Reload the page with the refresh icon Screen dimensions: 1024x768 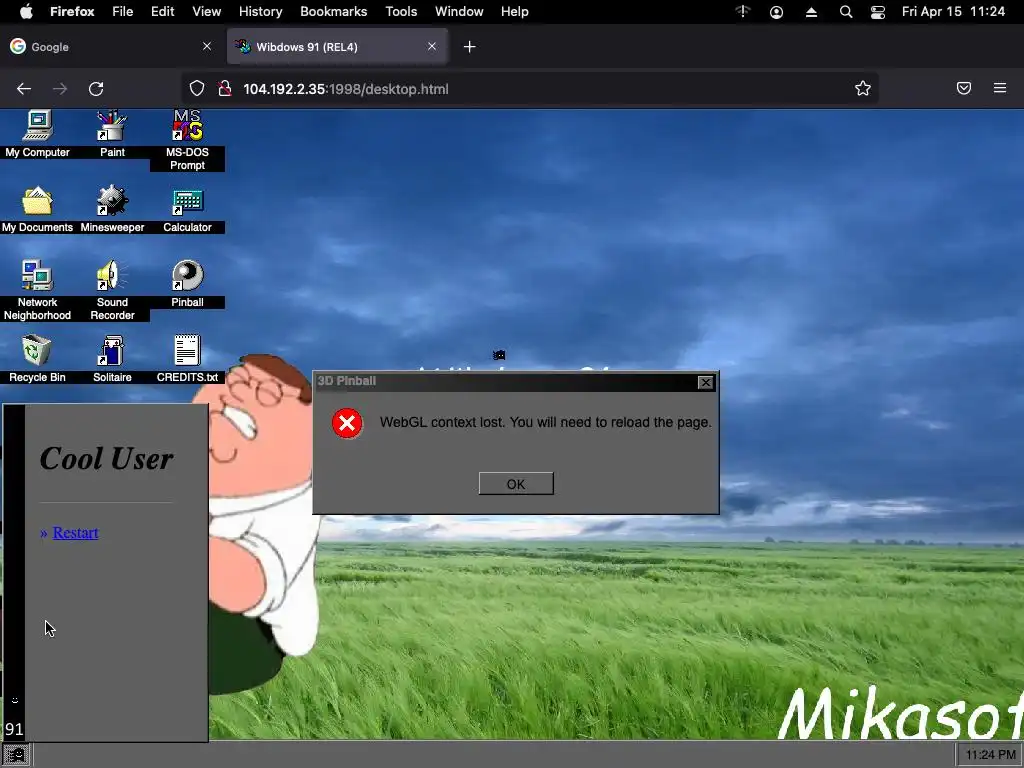[x=96, y=89]
